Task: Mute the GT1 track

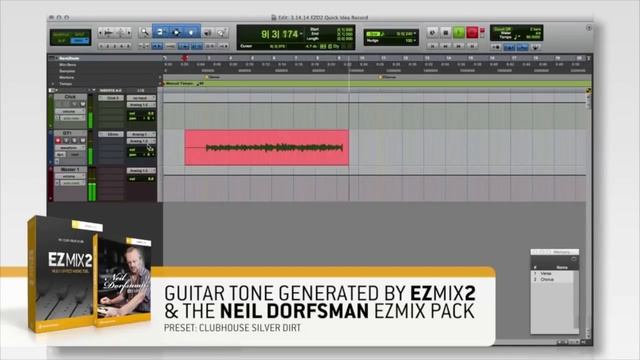Action: coord(82,140)
